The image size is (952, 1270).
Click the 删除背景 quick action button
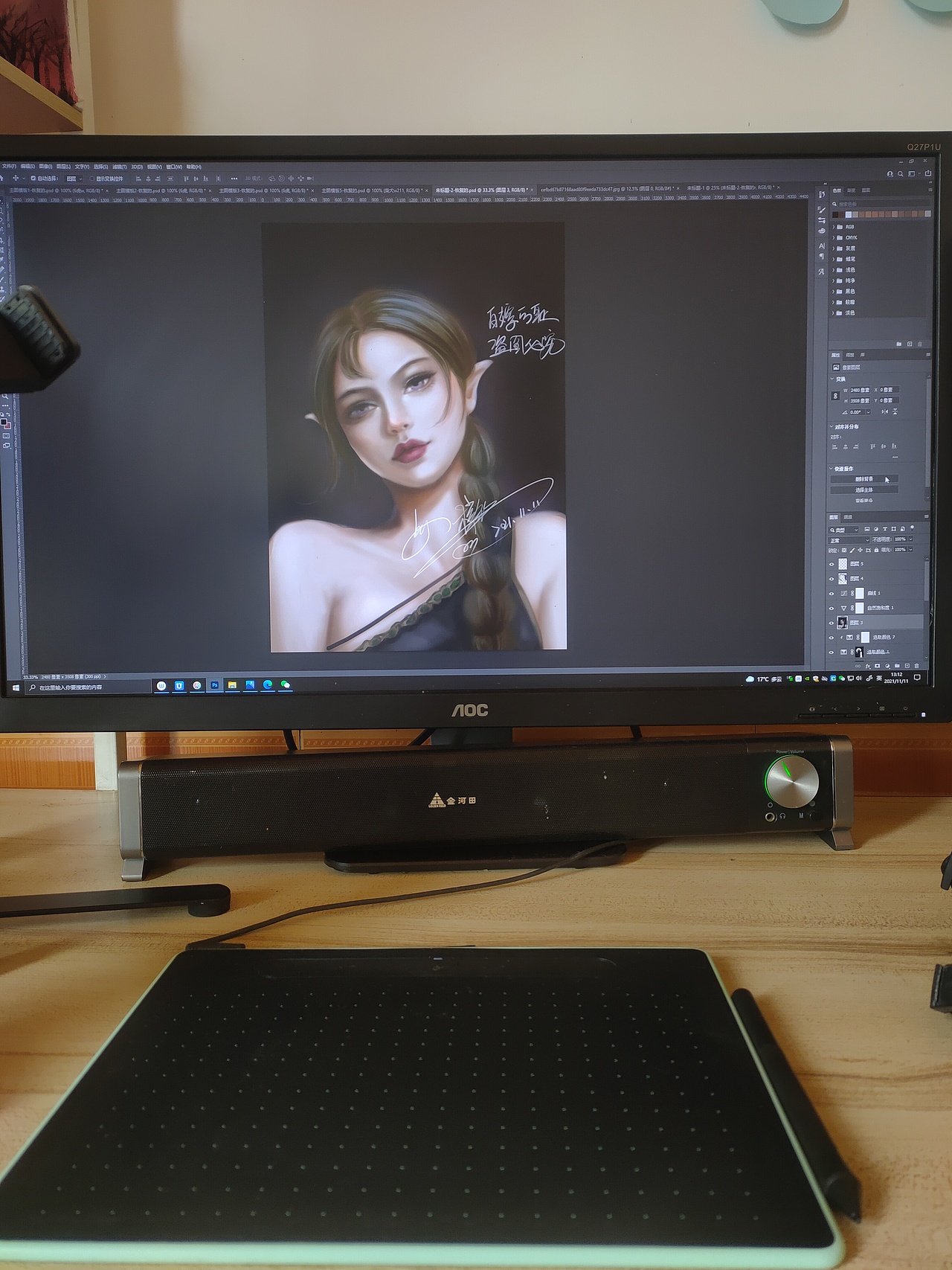pyautogui.click(x=864, y=479)
